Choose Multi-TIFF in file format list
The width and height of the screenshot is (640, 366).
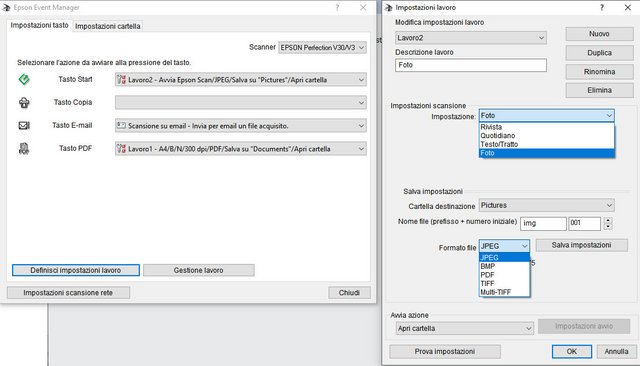click(504, 292)
